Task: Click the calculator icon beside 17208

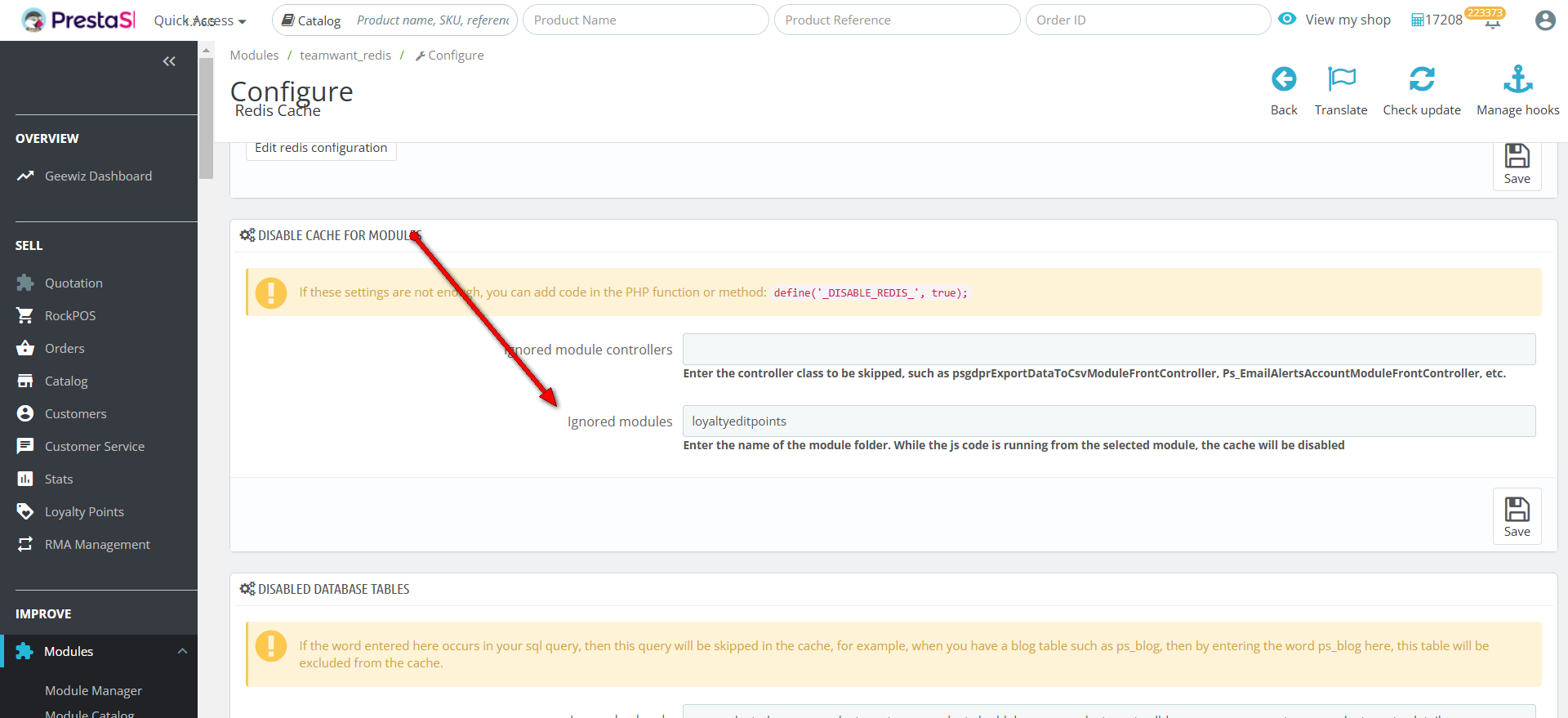Action: click(1418, 20)
